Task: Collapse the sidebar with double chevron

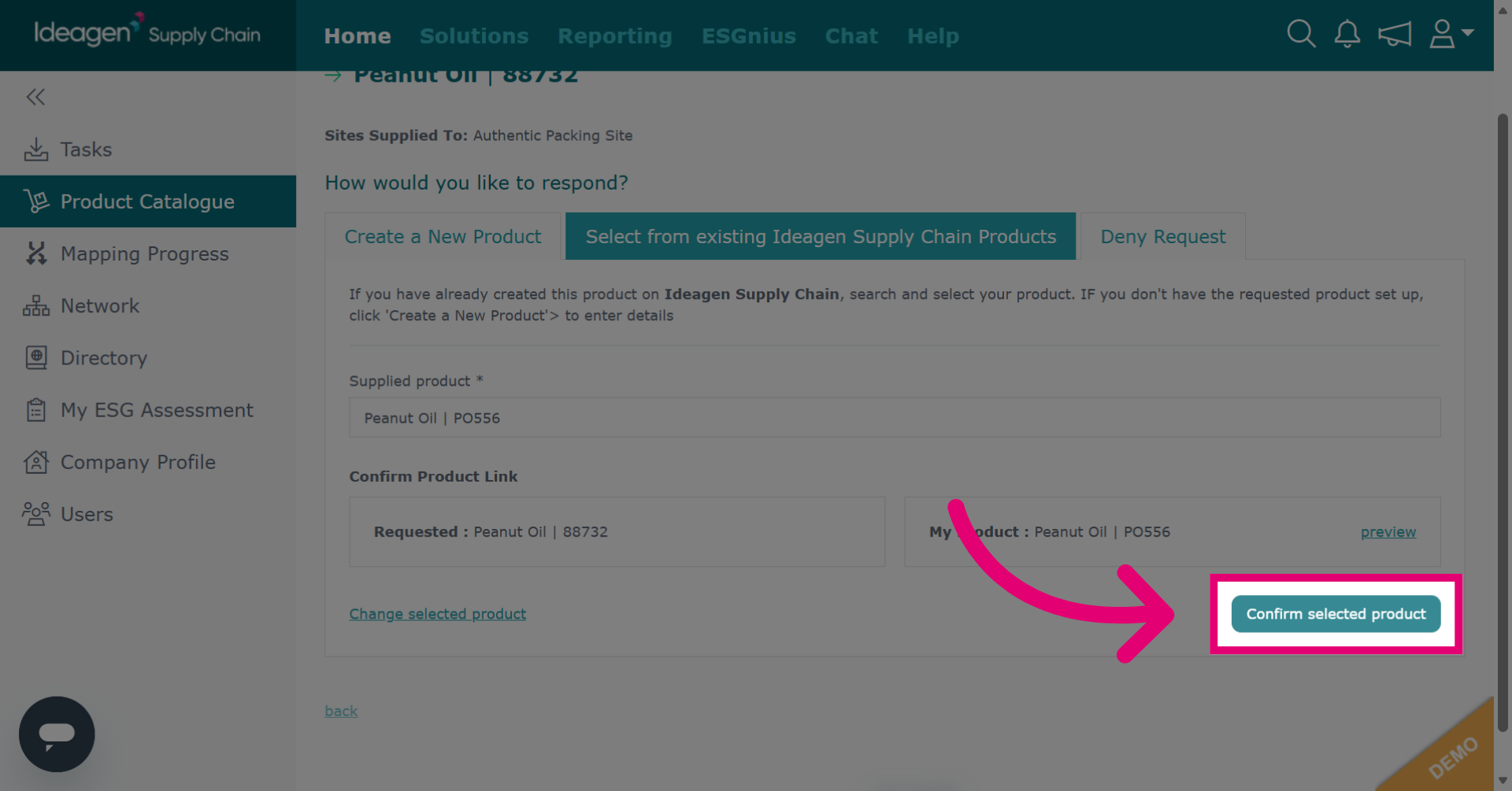Action: pos(35,97)
